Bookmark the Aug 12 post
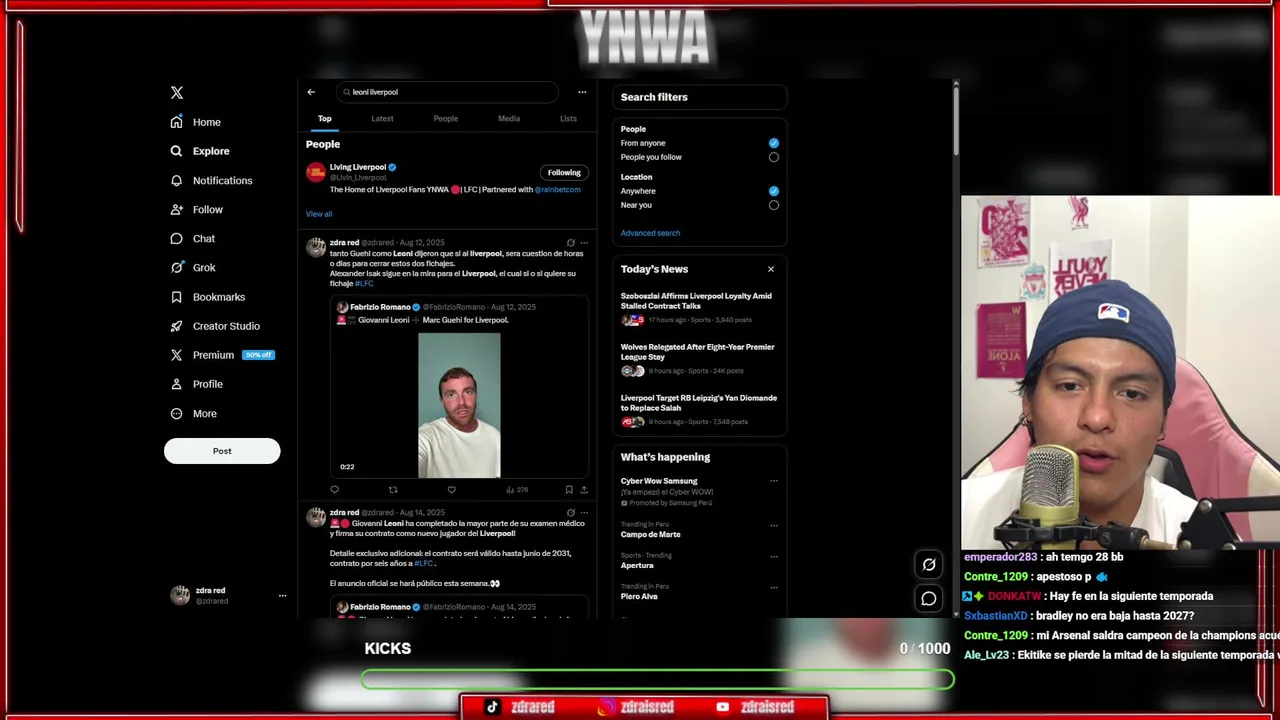 569,490
